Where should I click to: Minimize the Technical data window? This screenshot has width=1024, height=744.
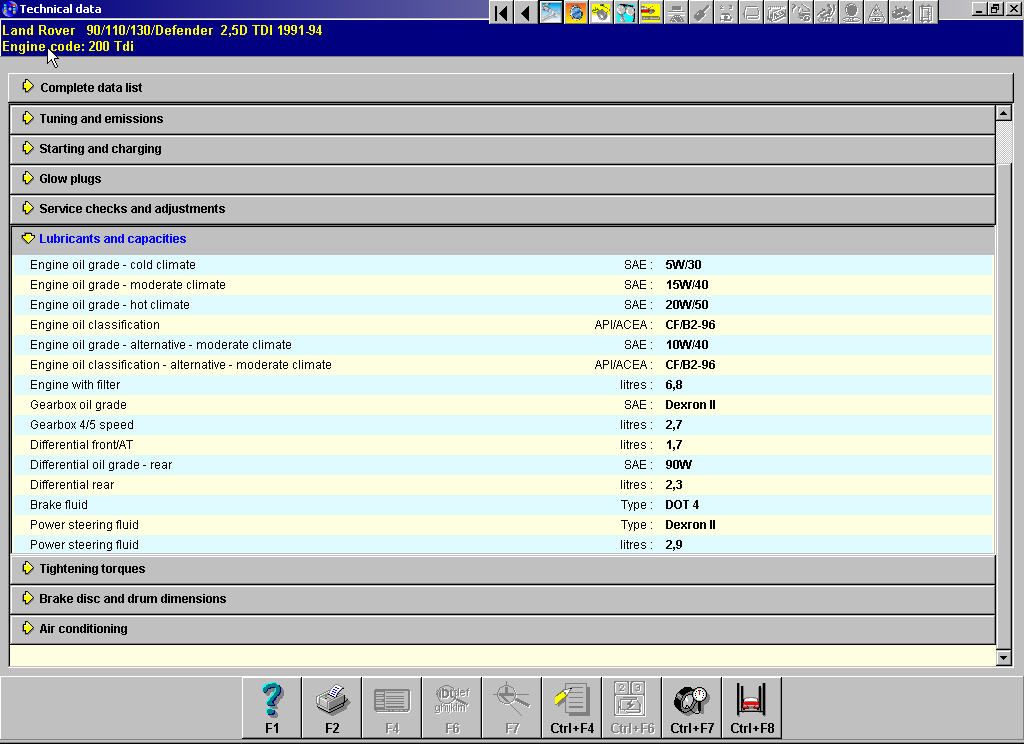[978, 9]
